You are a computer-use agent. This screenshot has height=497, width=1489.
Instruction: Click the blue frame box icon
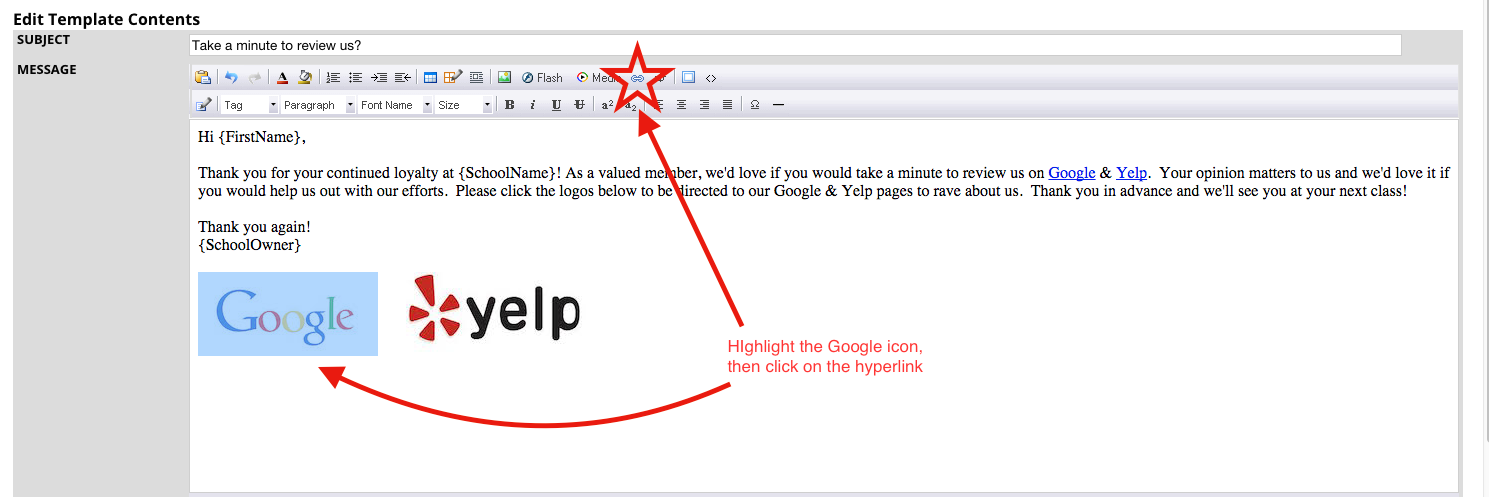(688, 77)
